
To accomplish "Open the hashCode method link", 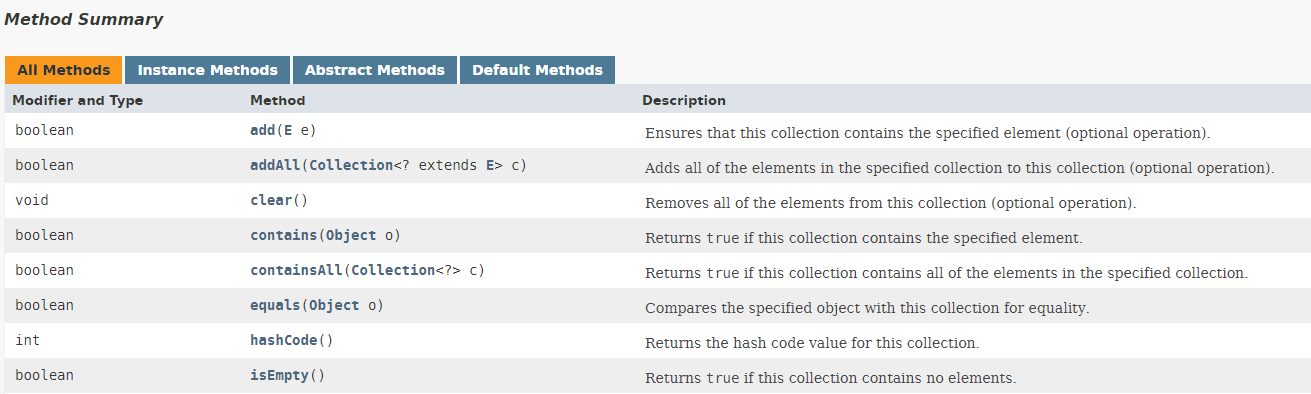I will (x=284, y=340).
